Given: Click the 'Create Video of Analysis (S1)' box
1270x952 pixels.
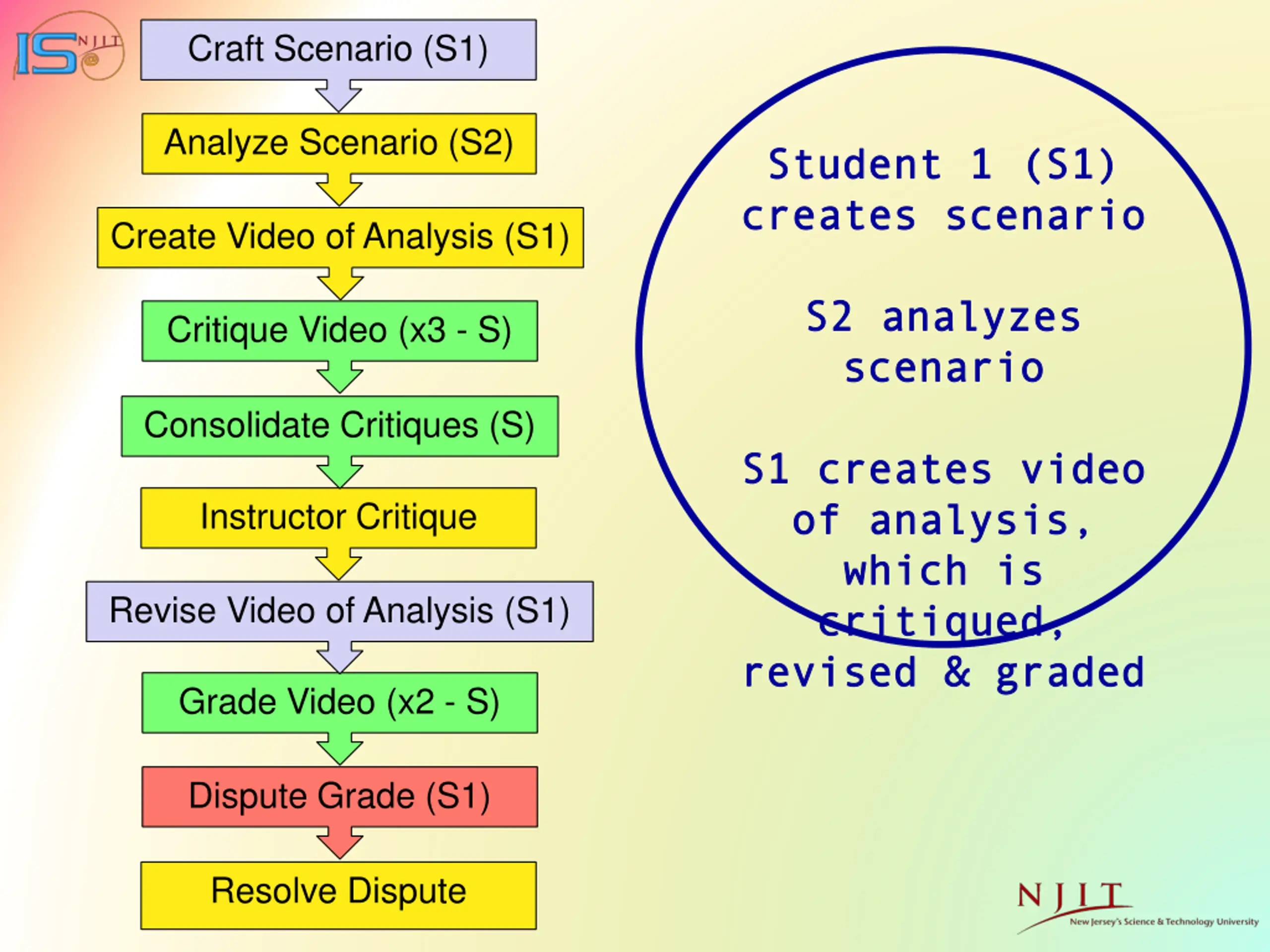Looking at the screenshot, I should point(340,238).
